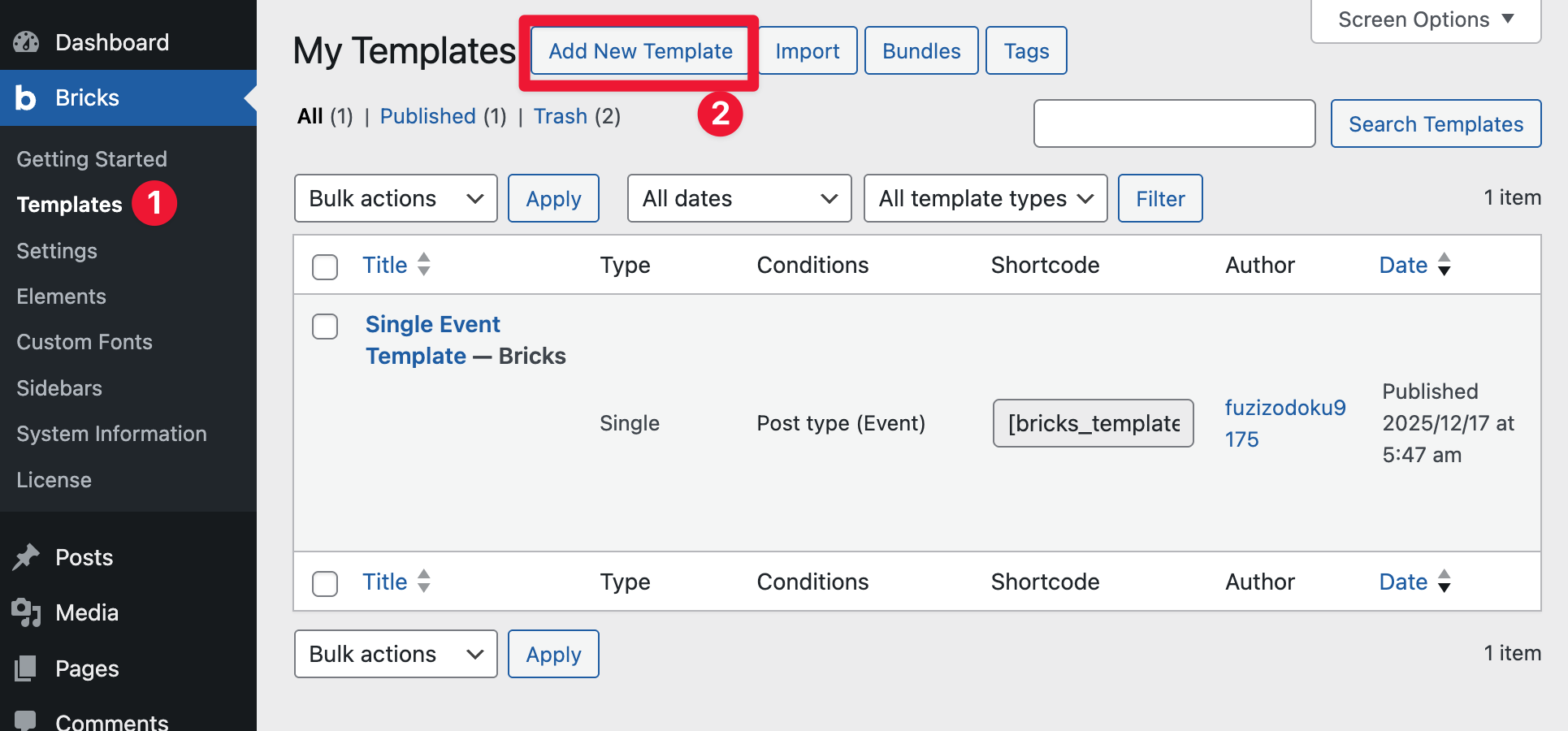The width and height of the screenshot is (1568, 731).
Task: Click the Bricks logo icon in sidebar
Action: 26,98
